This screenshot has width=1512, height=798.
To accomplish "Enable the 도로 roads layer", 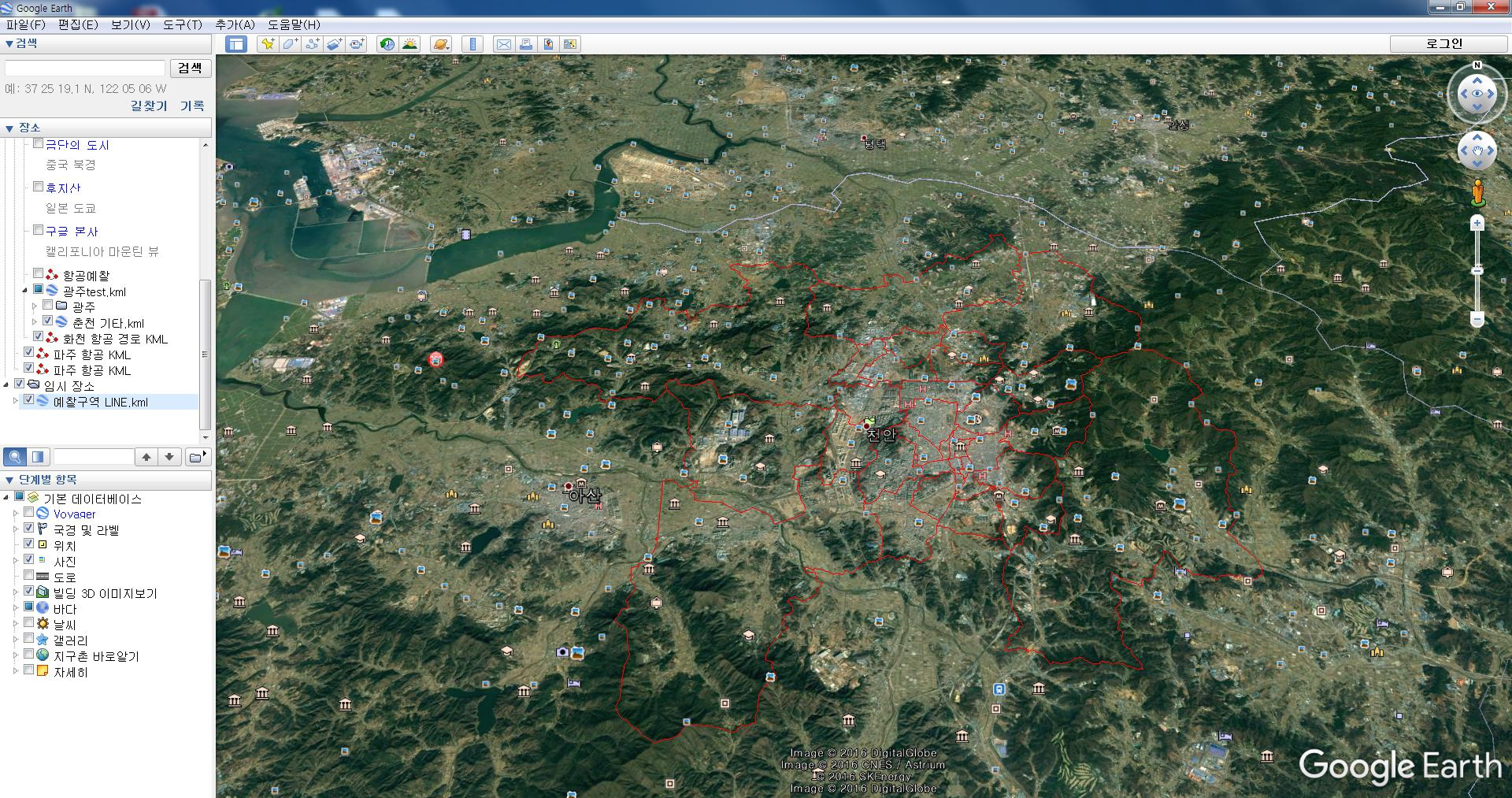I will (29, 576).
